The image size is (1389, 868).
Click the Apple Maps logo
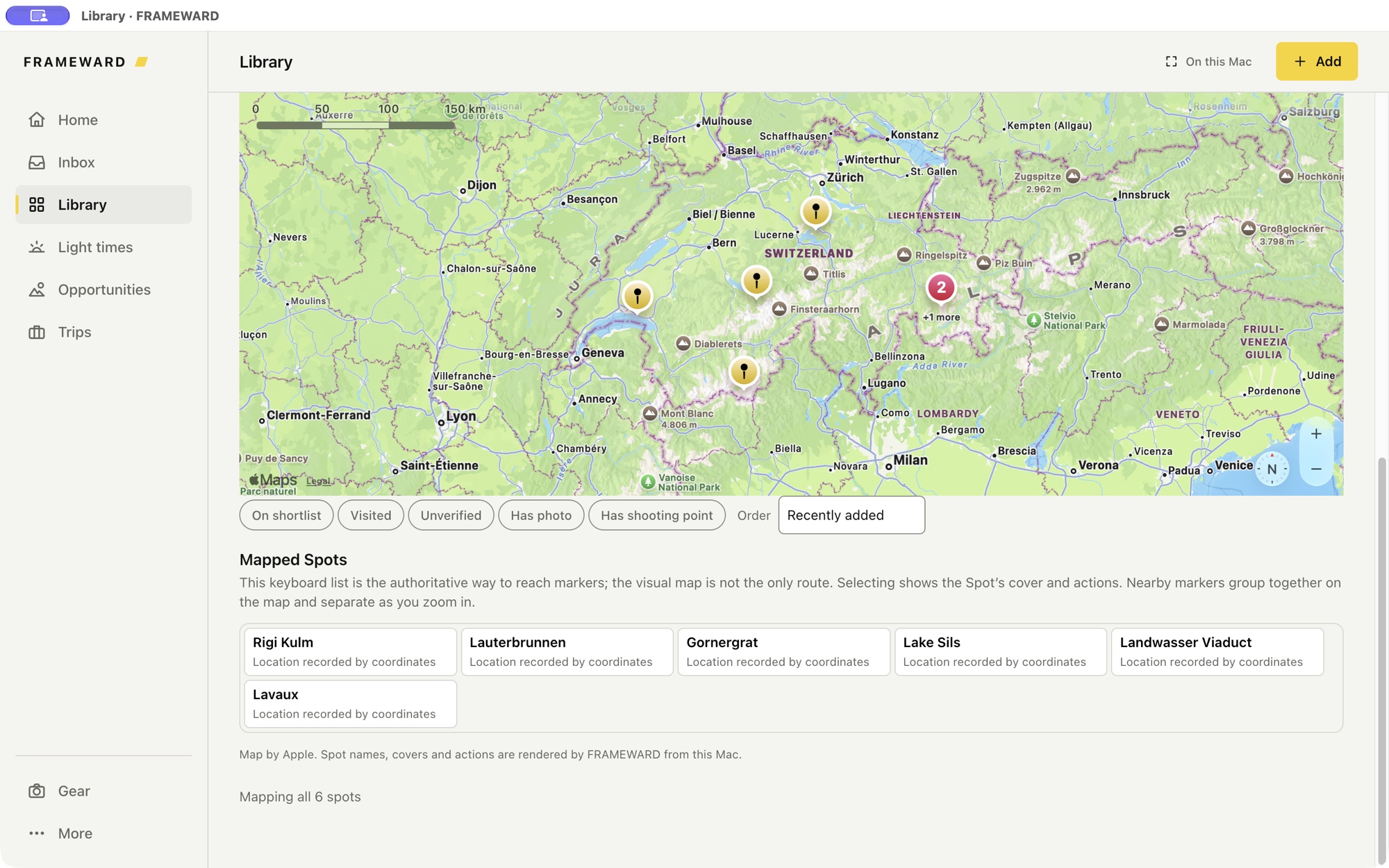click(273, 480)
